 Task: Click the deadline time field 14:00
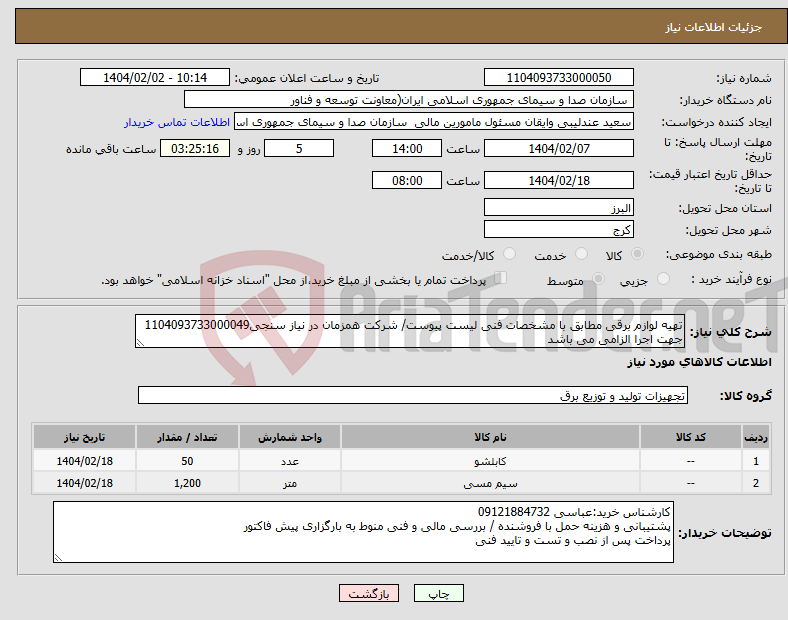pyautogui.click(x=407, y=148)
